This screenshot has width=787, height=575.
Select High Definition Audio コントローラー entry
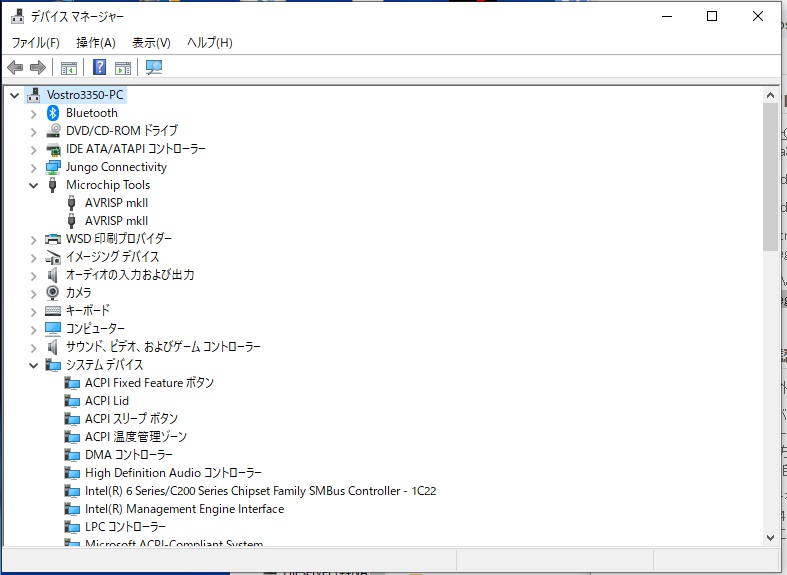(173, 473)
